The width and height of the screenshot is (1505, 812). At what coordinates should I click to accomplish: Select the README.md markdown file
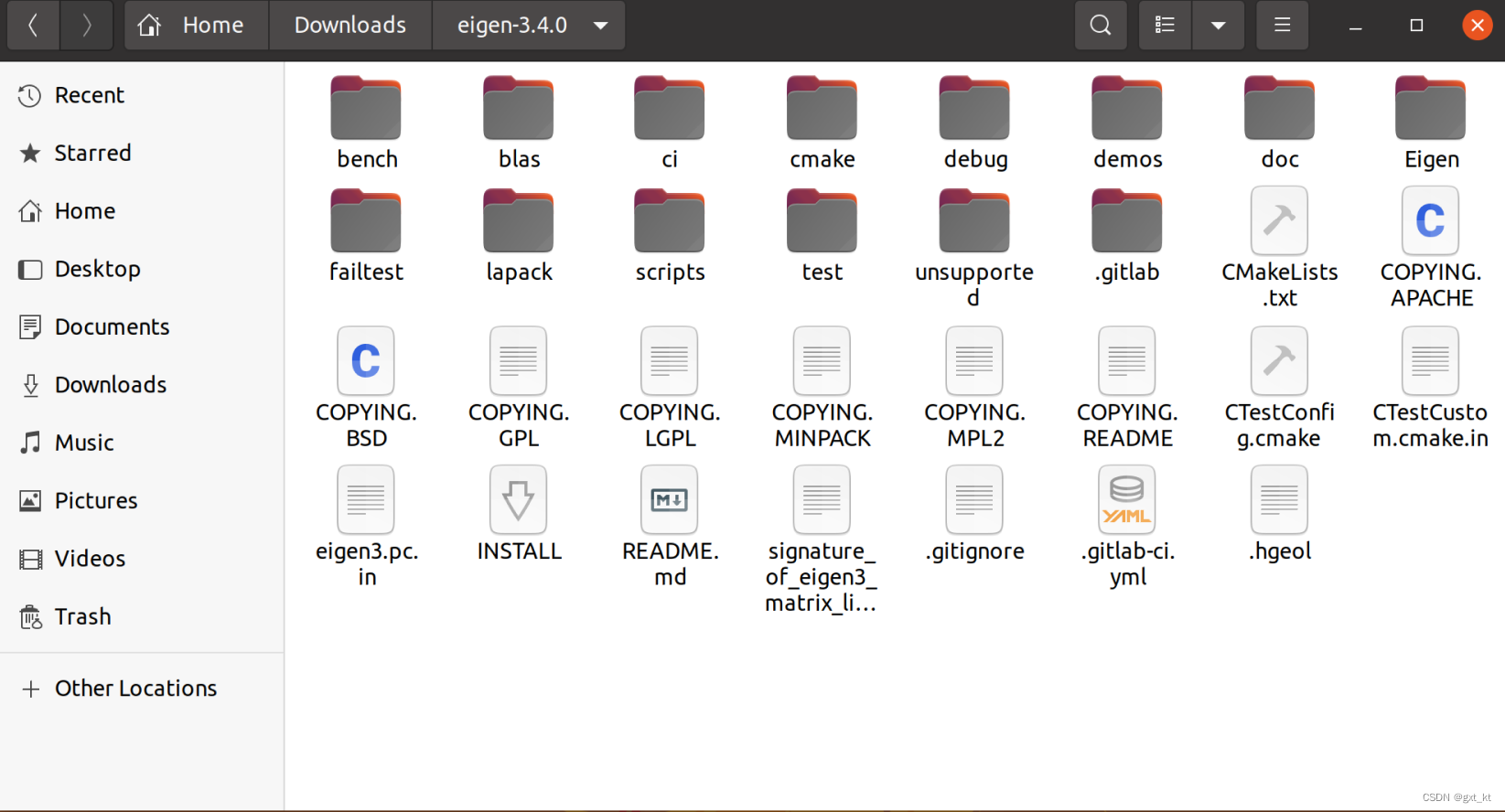pyautogui.click(x=670, y=527)
